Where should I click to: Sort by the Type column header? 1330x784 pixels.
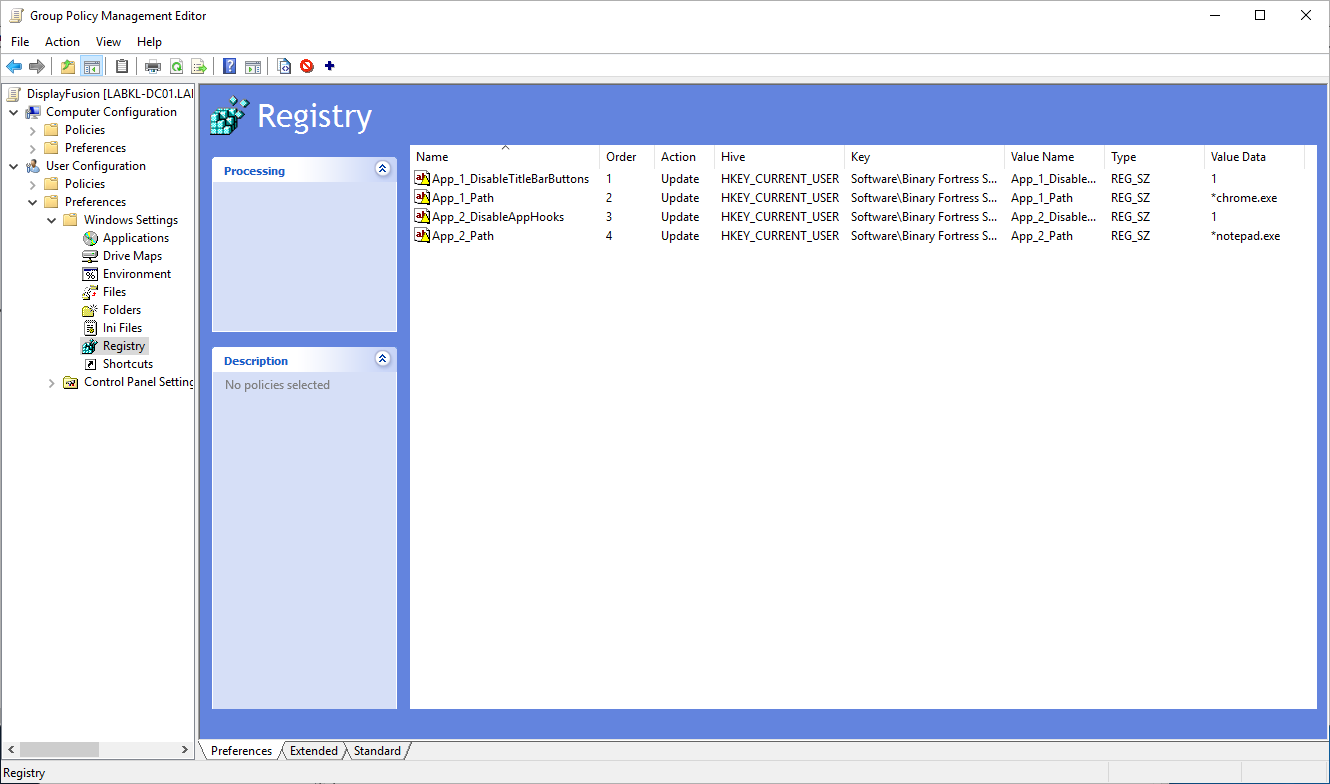(1155, 157)
